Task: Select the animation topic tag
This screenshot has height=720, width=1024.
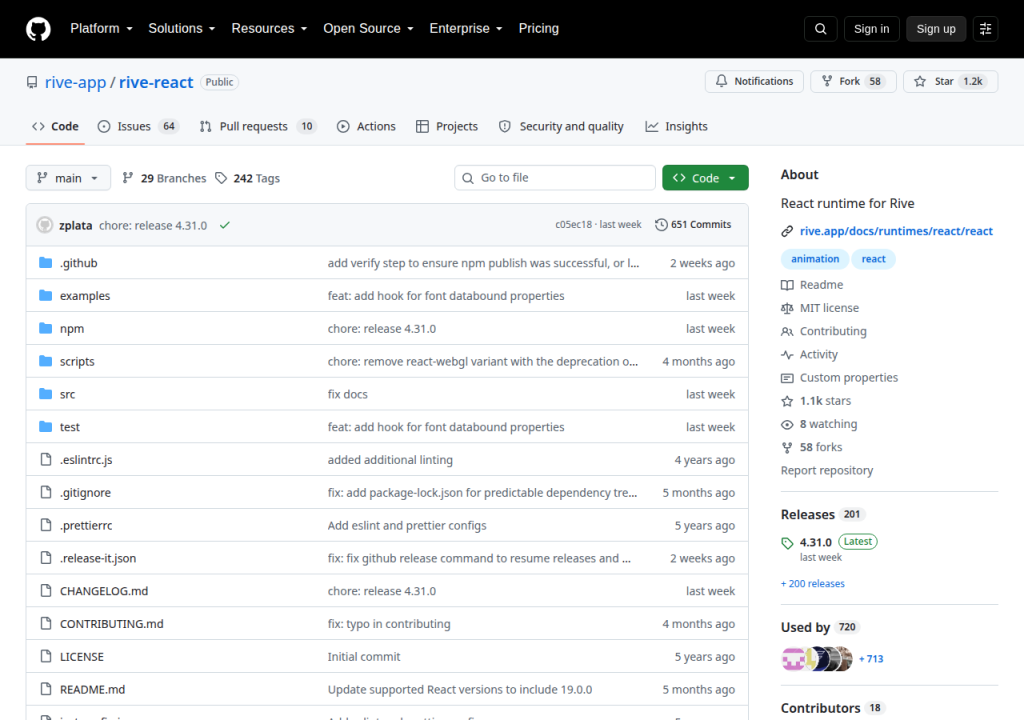Action: (815, 259)
